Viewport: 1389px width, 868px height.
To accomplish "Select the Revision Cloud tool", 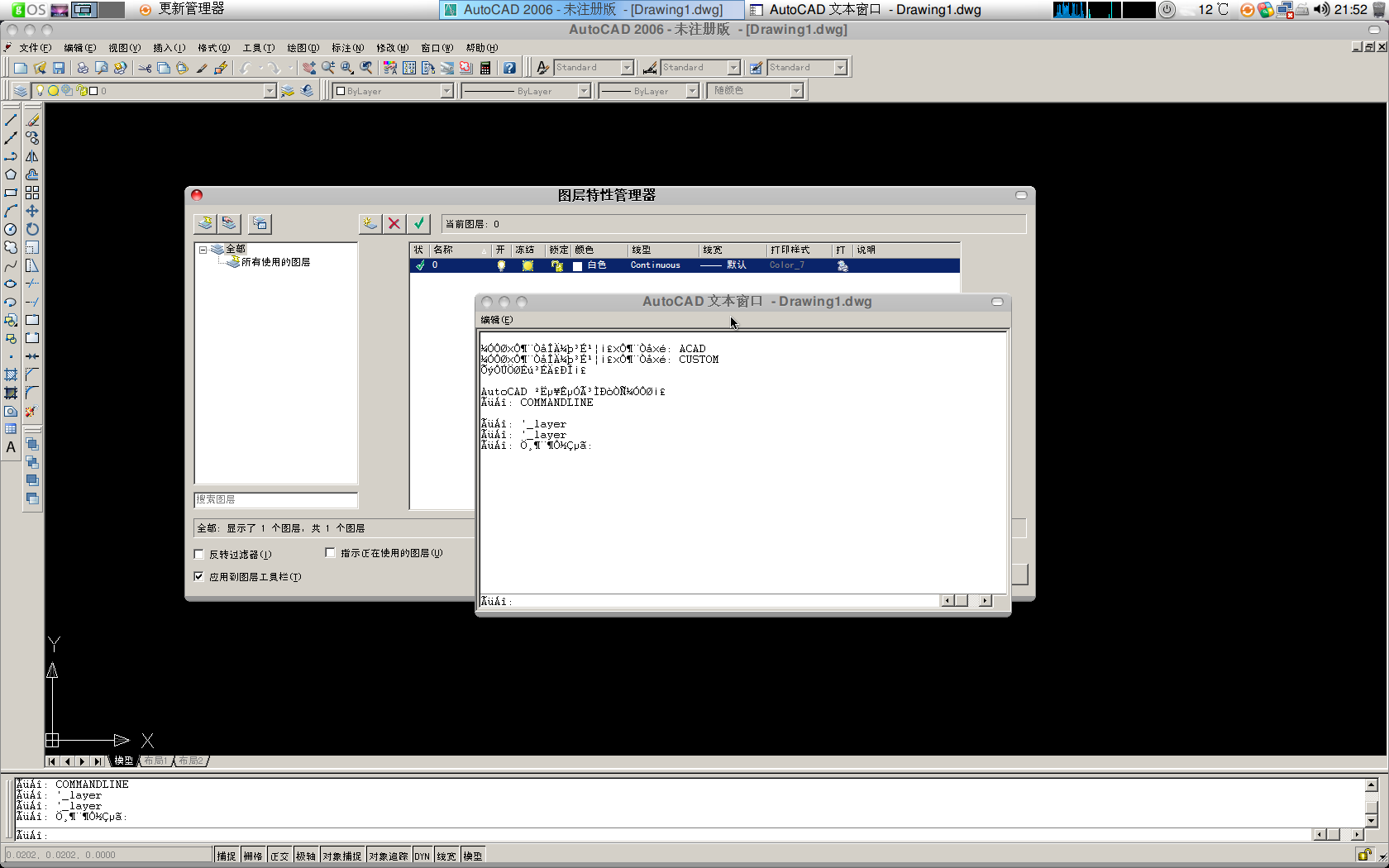I will [x=11, y=247].
